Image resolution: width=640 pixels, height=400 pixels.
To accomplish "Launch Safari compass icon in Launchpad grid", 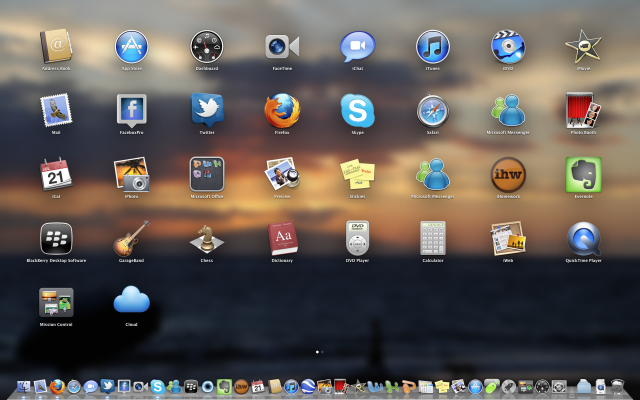I will click(x=433, y=111).
